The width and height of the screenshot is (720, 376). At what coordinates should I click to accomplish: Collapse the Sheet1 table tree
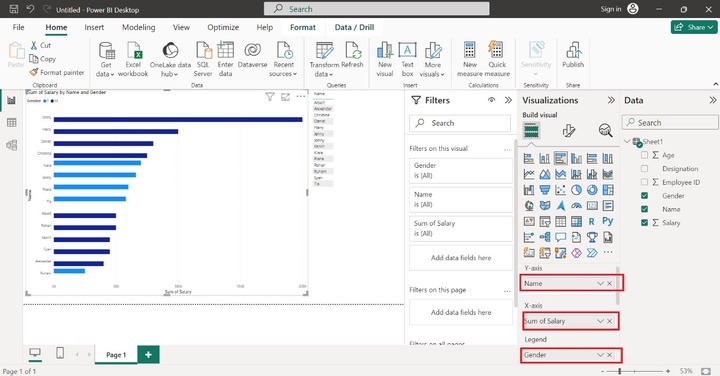point(627,141)
